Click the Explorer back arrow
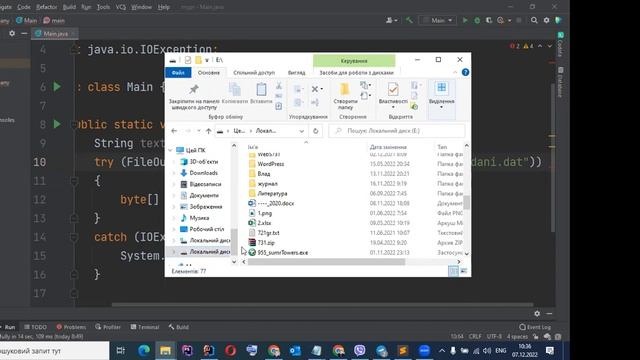Viewport: 640px width, 360px height. click(174, 131)
